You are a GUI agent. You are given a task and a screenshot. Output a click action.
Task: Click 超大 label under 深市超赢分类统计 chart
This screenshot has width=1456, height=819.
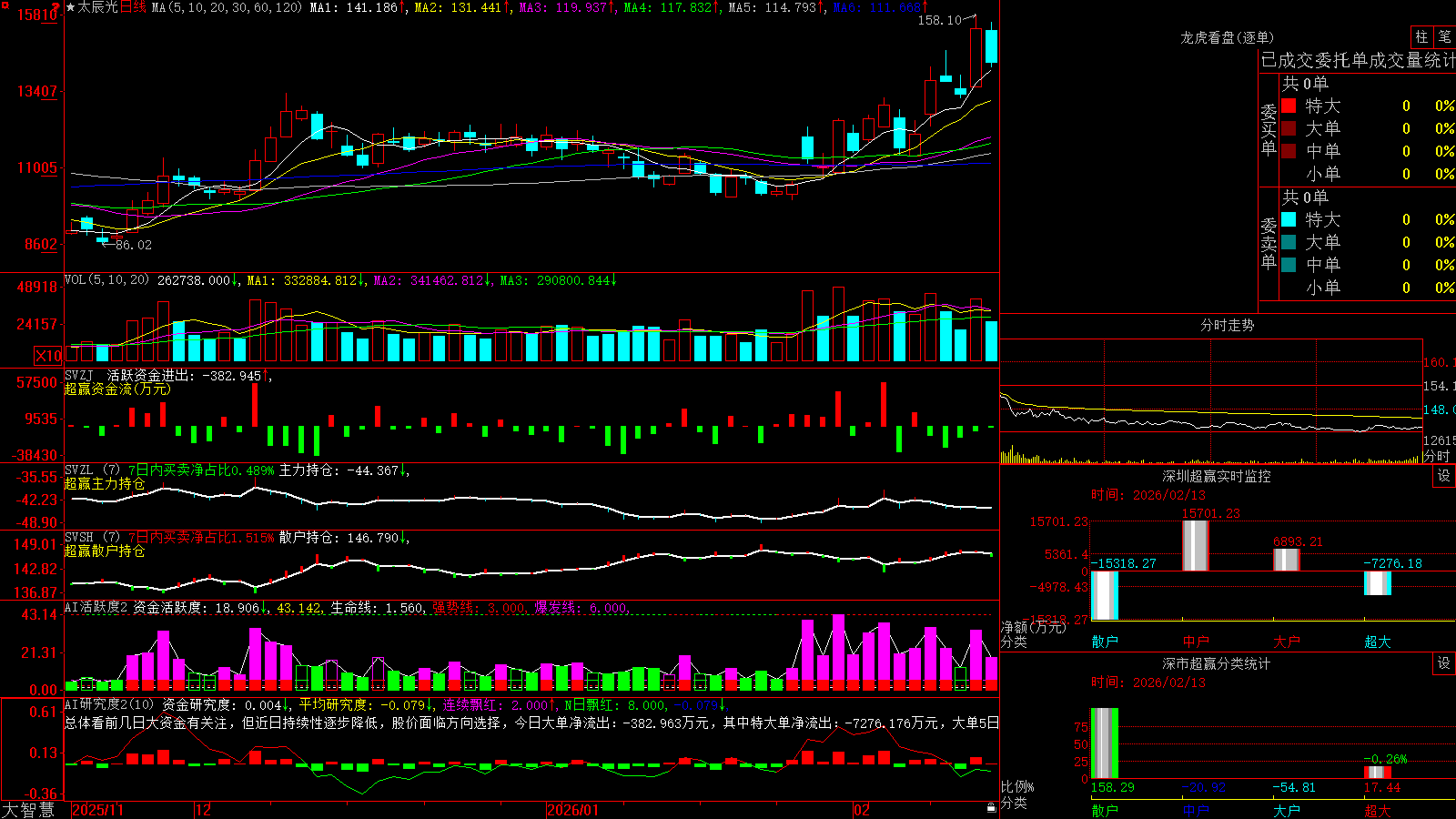point(1378,810)
